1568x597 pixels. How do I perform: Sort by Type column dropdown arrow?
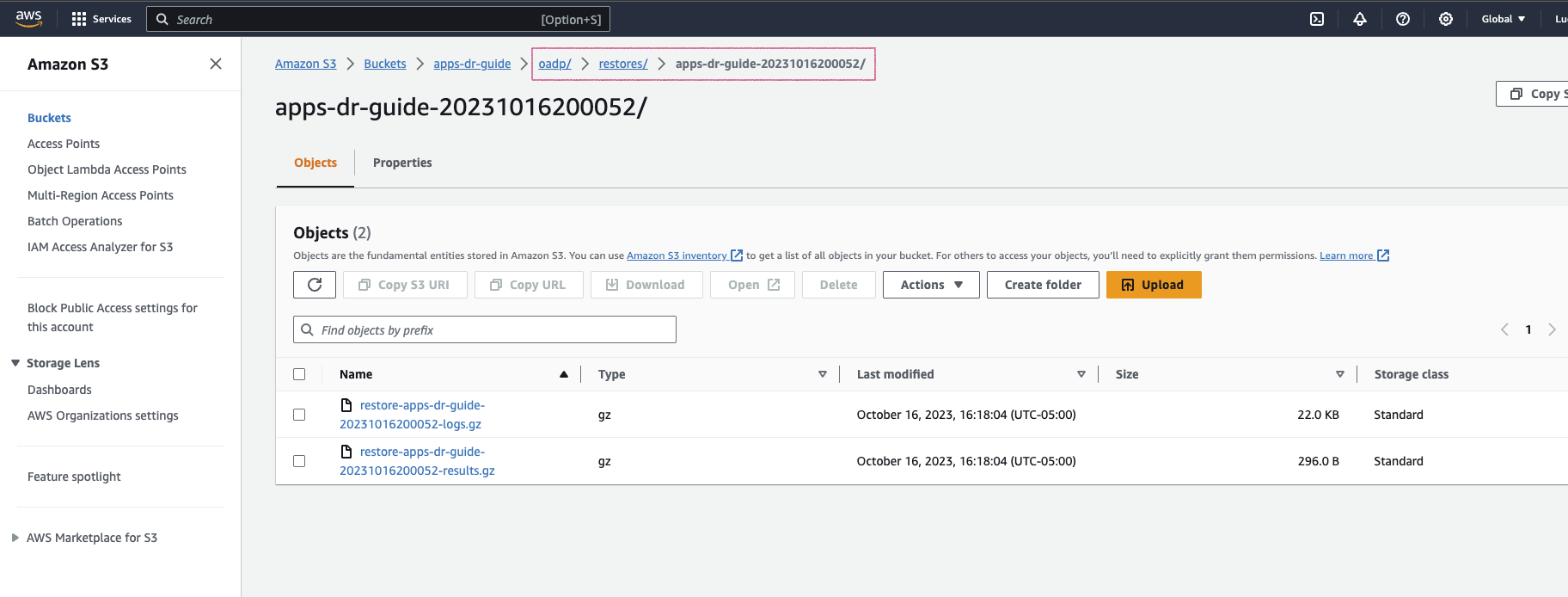point(823,374)
